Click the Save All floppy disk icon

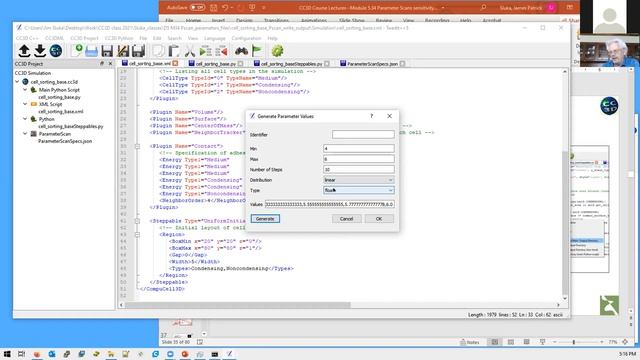[x=138, y=51]
